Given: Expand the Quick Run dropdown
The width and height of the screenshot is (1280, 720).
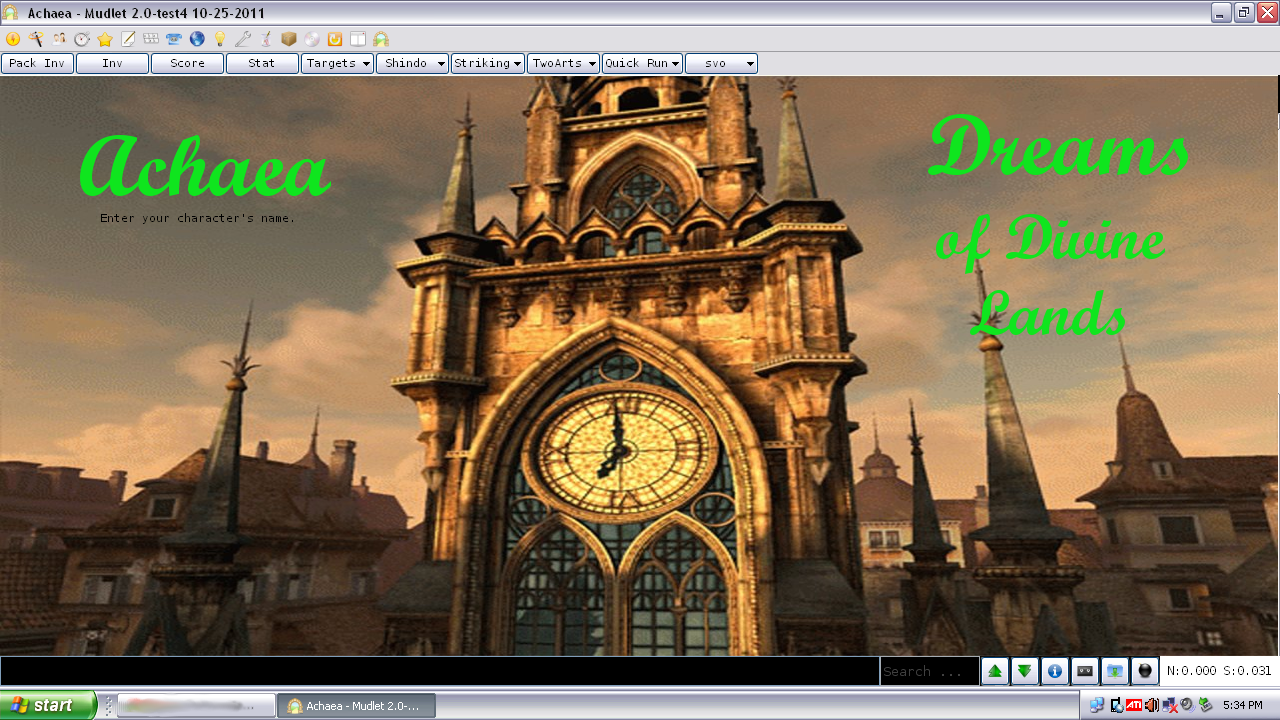Looking at the screenshot, I should [643, 63].
